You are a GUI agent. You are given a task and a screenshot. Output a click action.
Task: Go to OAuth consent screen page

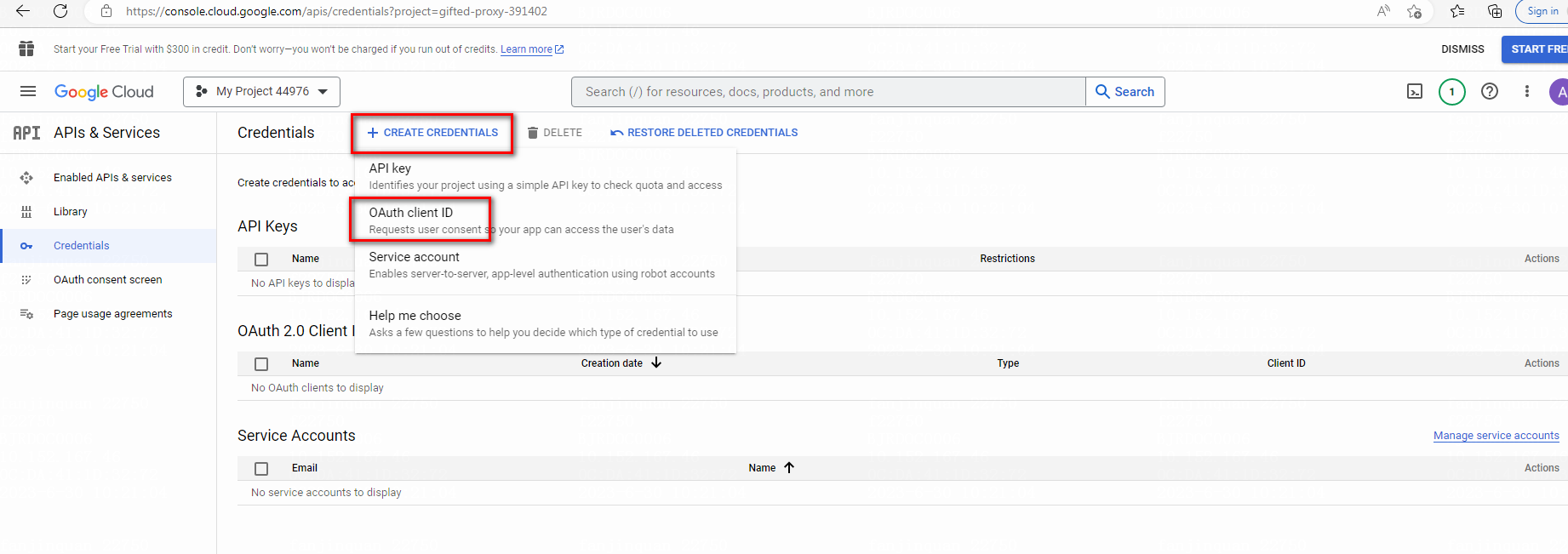(x=107, y=280)
